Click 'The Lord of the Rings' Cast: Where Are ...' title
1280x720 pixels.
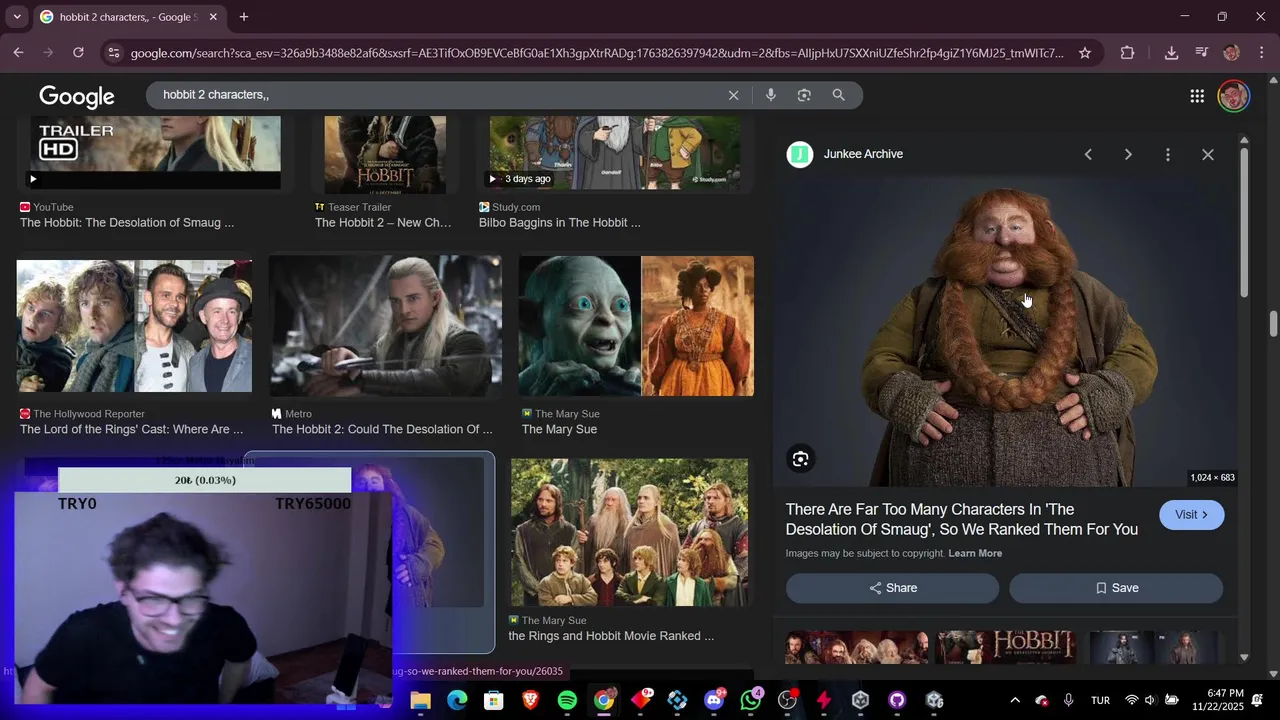[131, 429]
